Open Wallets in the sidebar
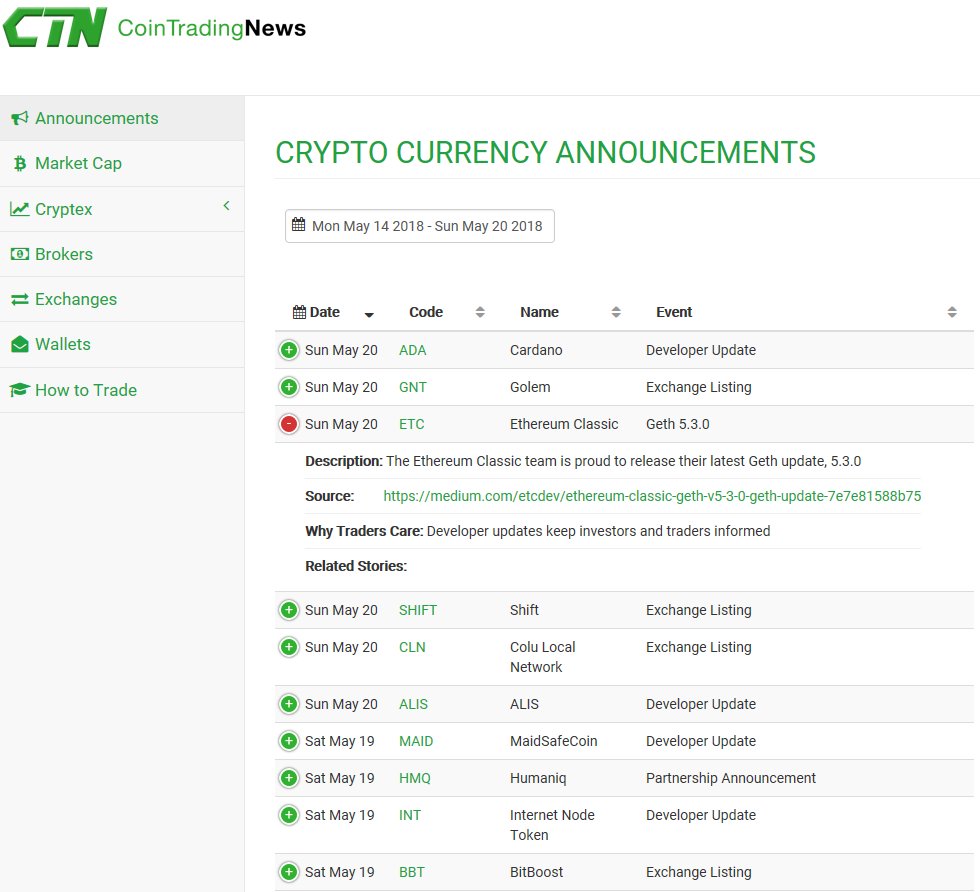 pyautogui.click(x=122, y=344)
